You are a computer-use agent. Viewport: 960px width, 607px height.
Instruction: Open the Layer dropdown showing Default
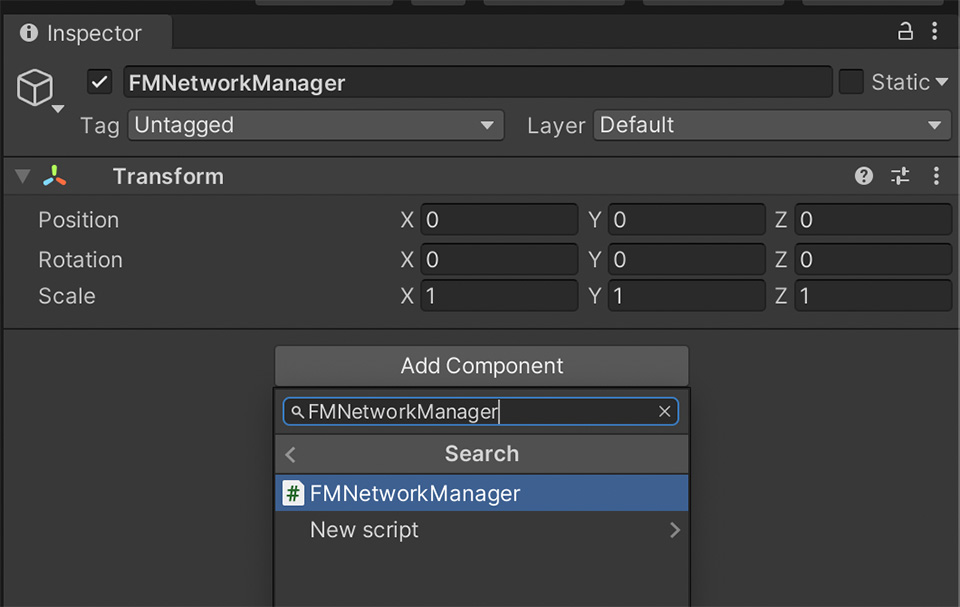pyautogui.click(x=772, y=125)
